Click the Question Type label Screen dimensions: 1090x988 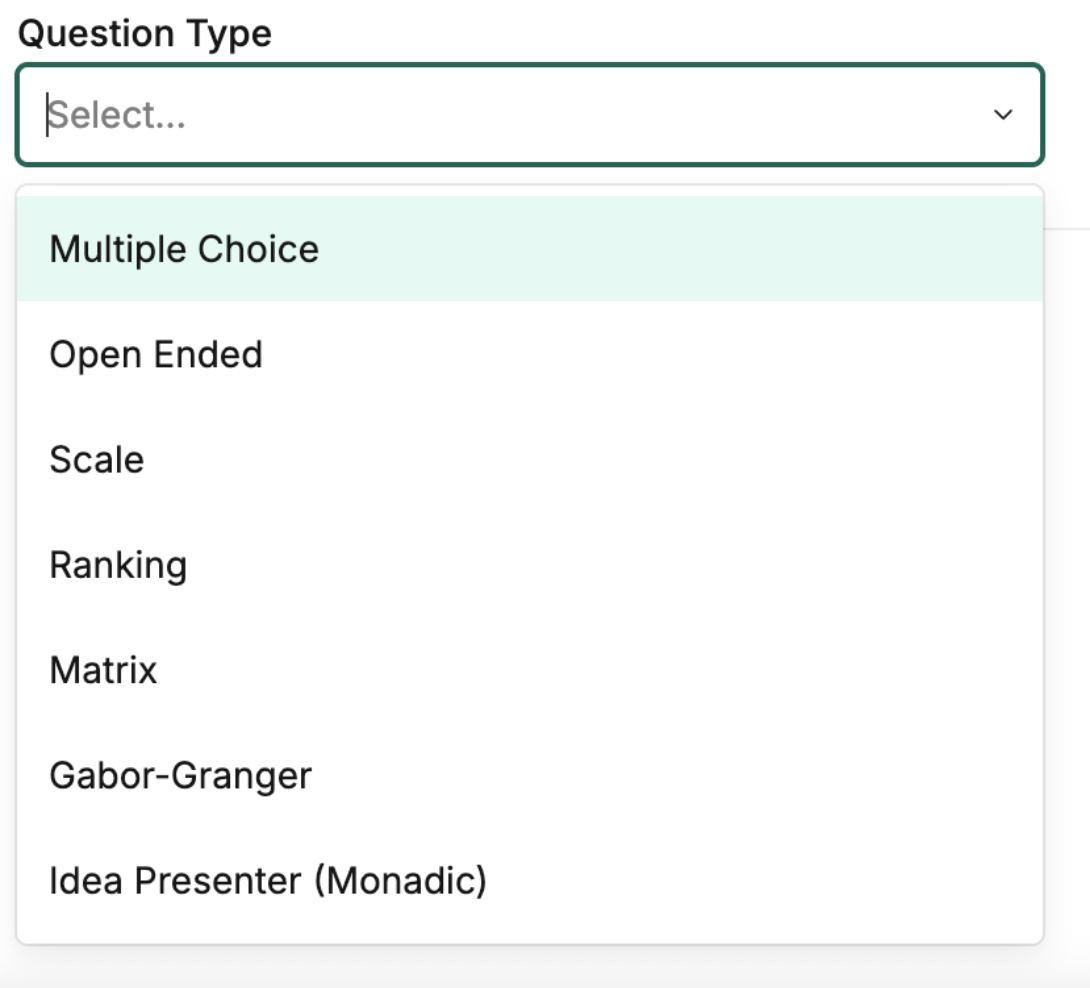(145, 34)
